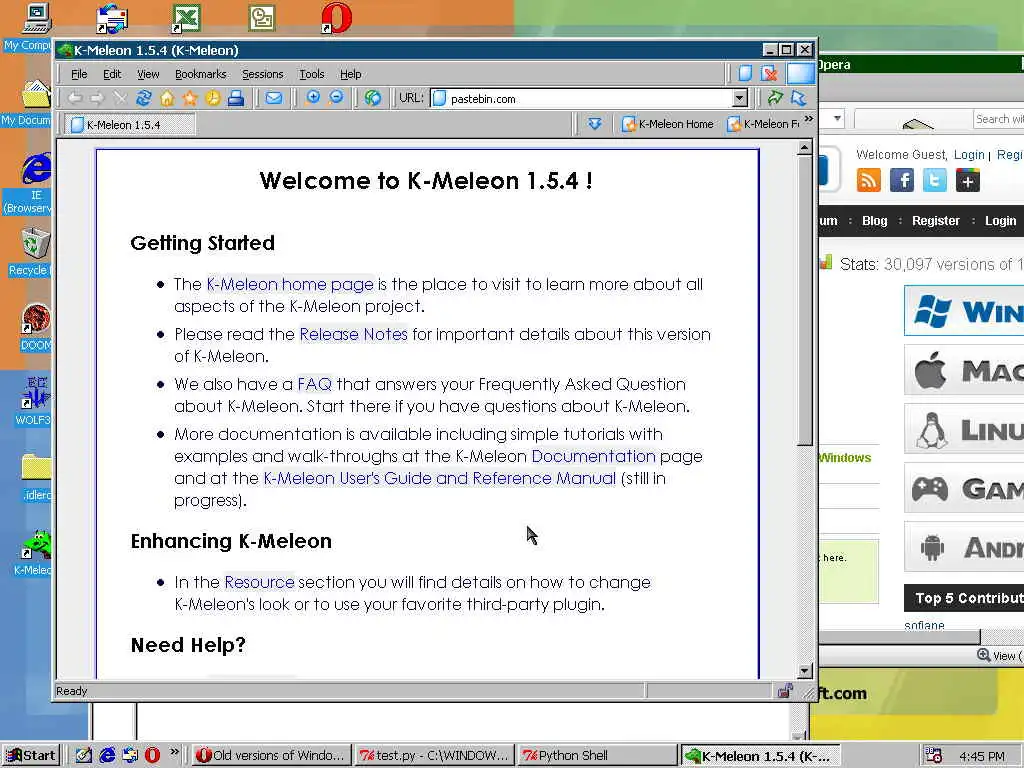This screenshot has height=768, width=1024.
Task: Open K-Meleon User's Guide and Reference Manual link
Action: [440, 478]
